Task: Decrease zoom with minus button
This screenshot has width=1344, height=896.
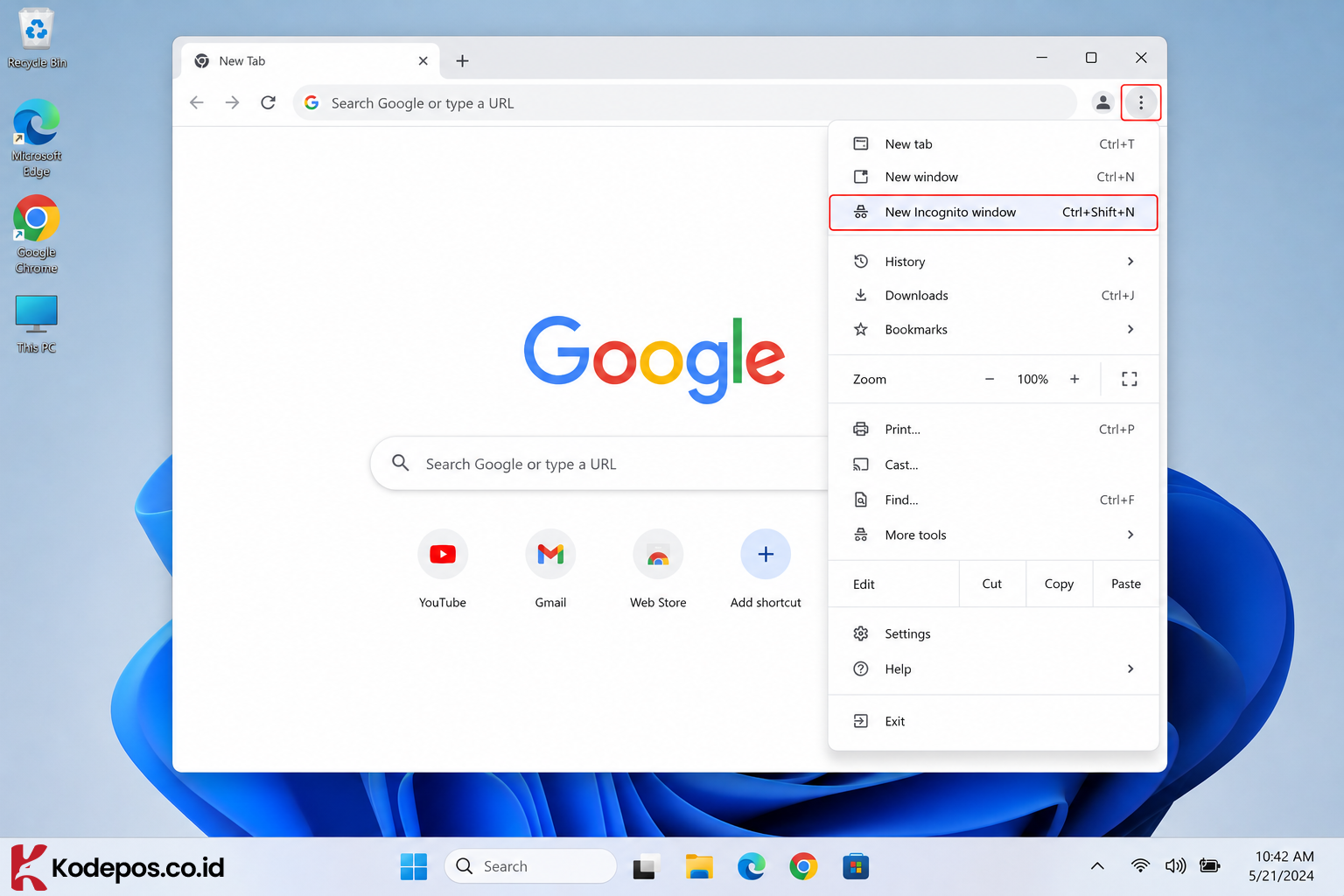Action: (x=989, y=379)
